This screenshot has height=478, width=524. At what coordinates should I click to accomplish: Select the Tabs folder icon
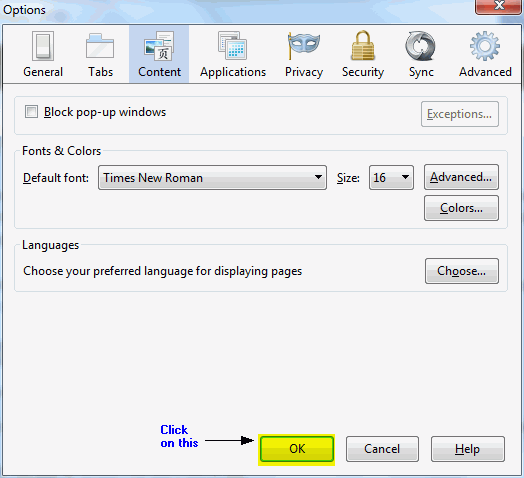pos(100,46)
